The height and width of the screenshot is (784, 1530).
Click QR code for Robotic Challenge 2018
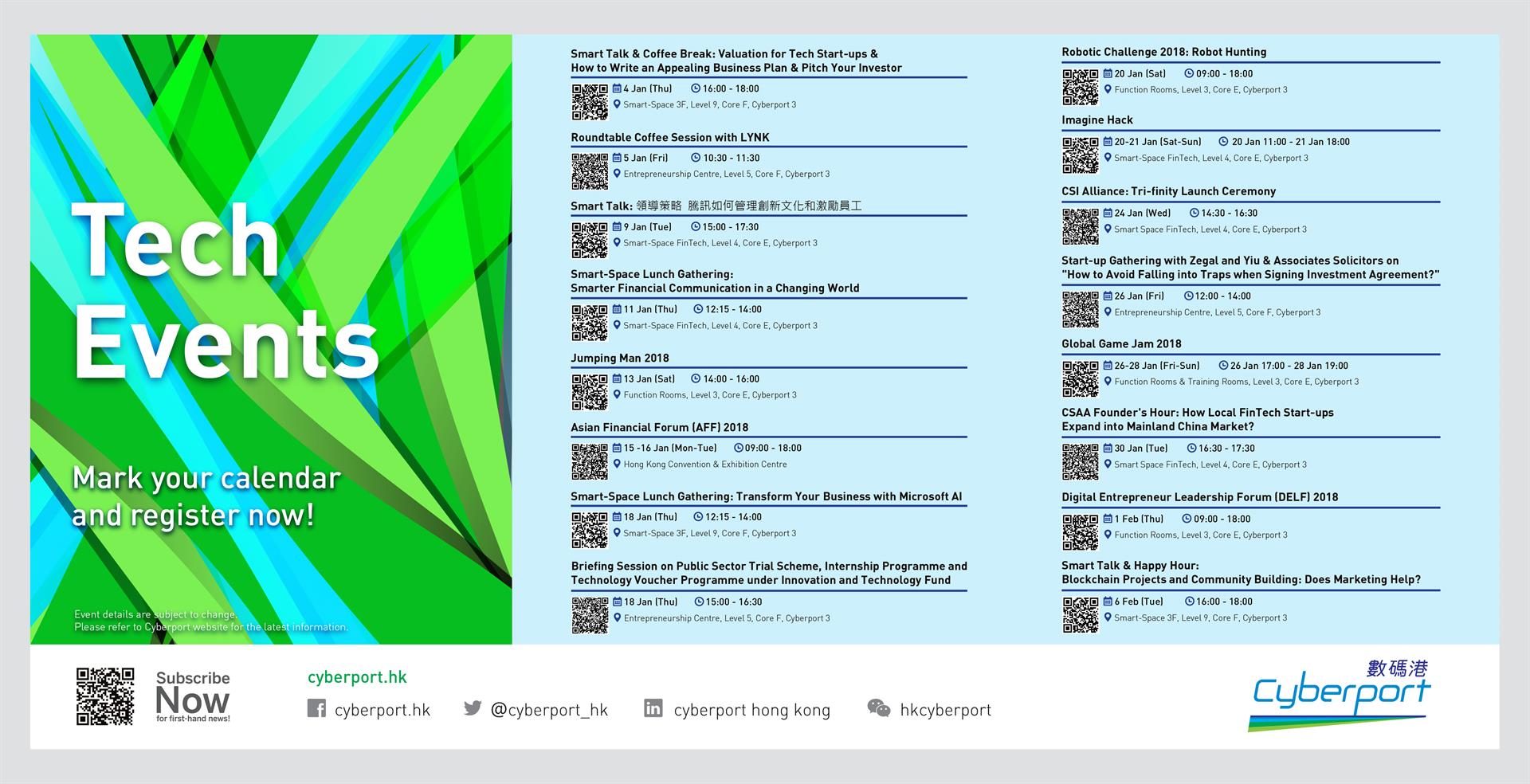(1081, 87)
